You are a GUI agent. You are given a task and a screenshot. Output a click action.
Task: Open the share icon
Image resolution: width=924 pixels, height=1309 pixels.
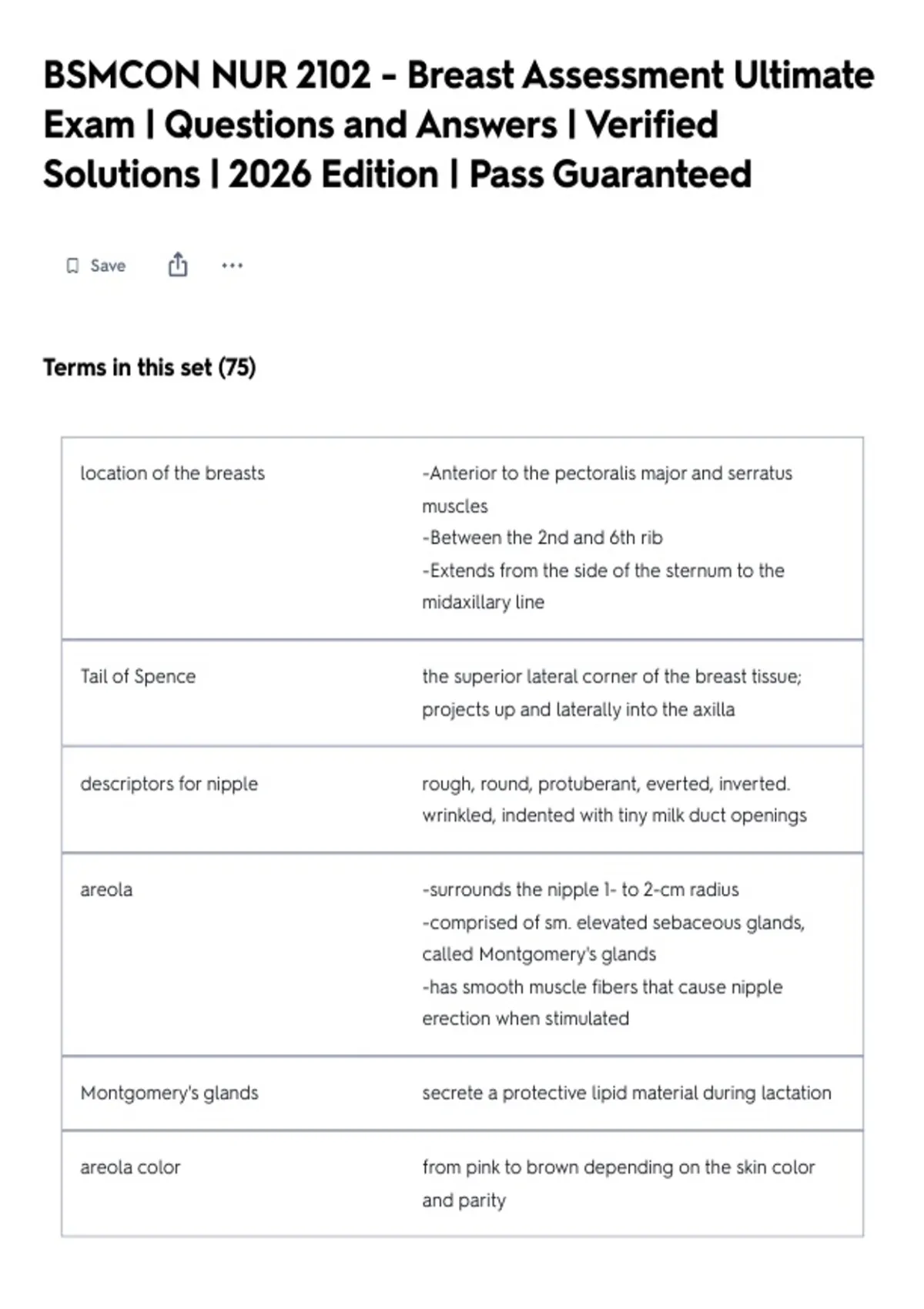(178, 265)
